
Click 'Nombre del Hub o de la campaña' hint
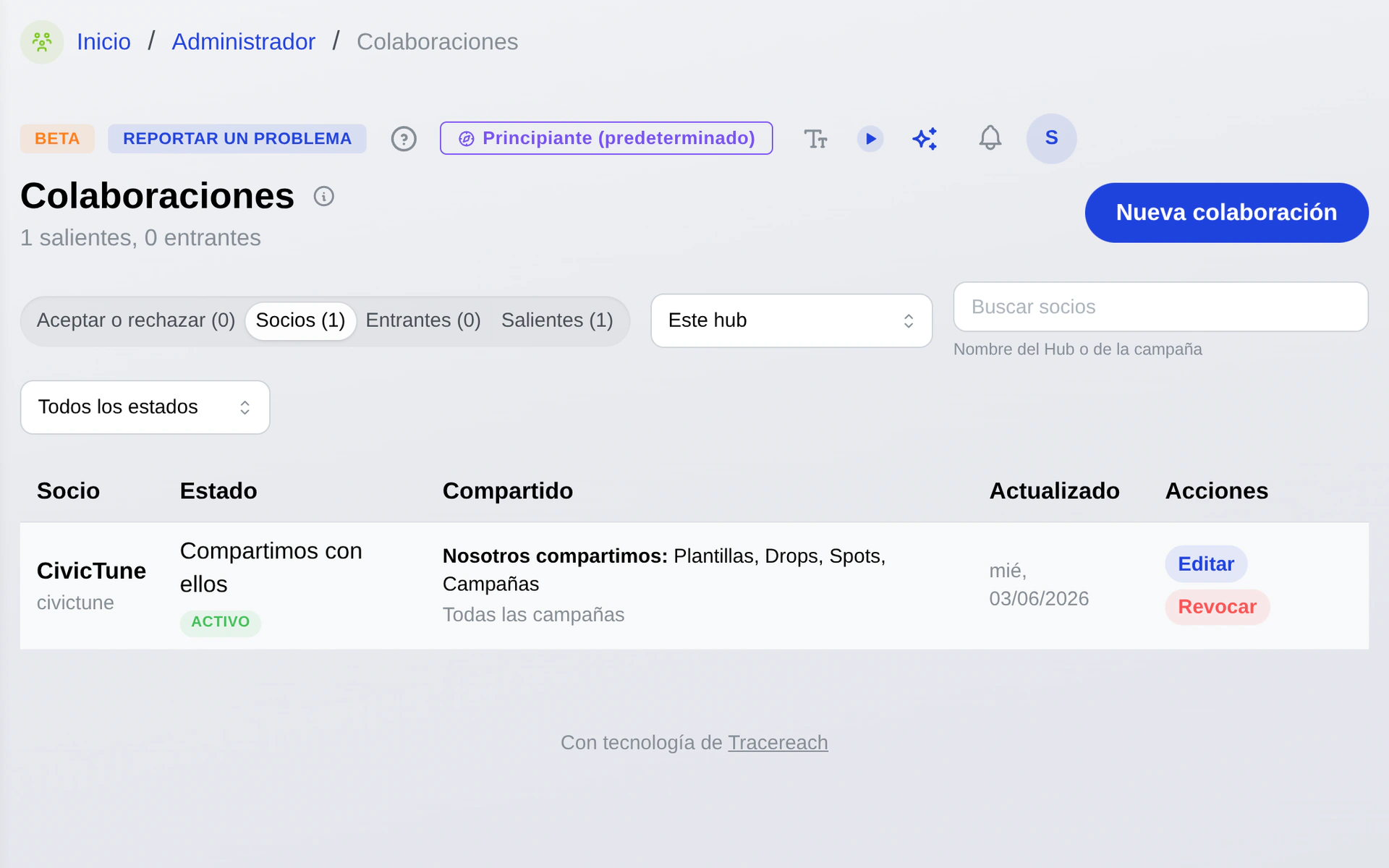1077,349
